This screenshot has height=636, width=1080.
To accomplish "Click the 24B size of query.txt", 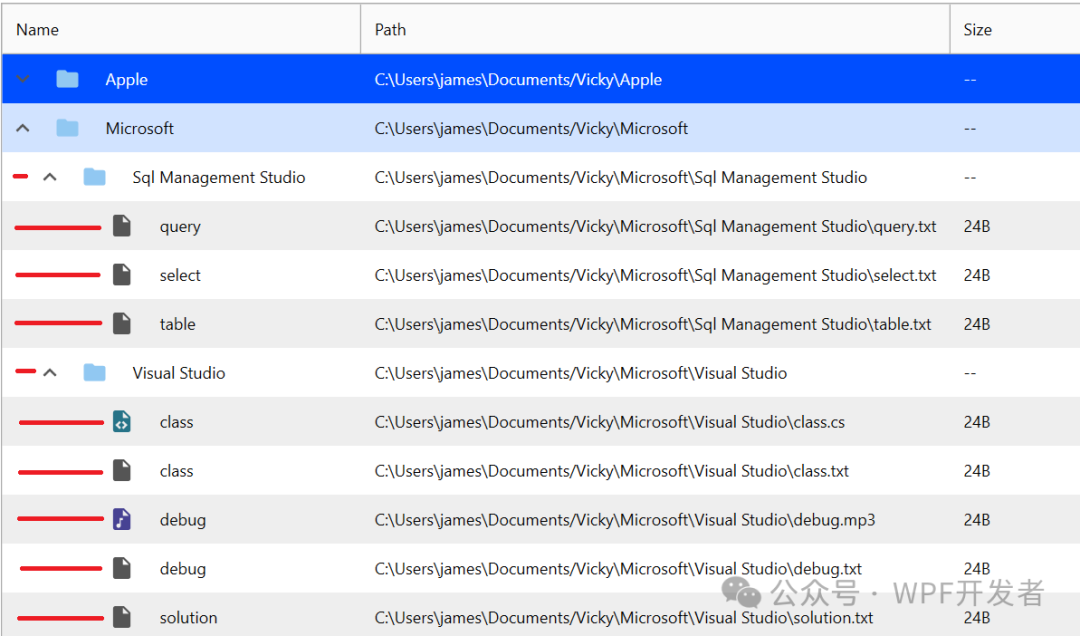I will click(977, 226).
